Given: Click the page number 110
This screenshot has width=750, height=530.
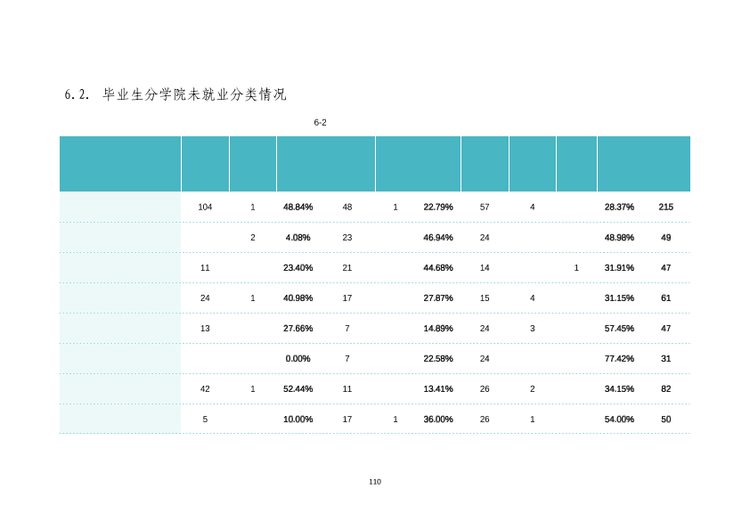Looking at the screenshot, I should [375, 482].
